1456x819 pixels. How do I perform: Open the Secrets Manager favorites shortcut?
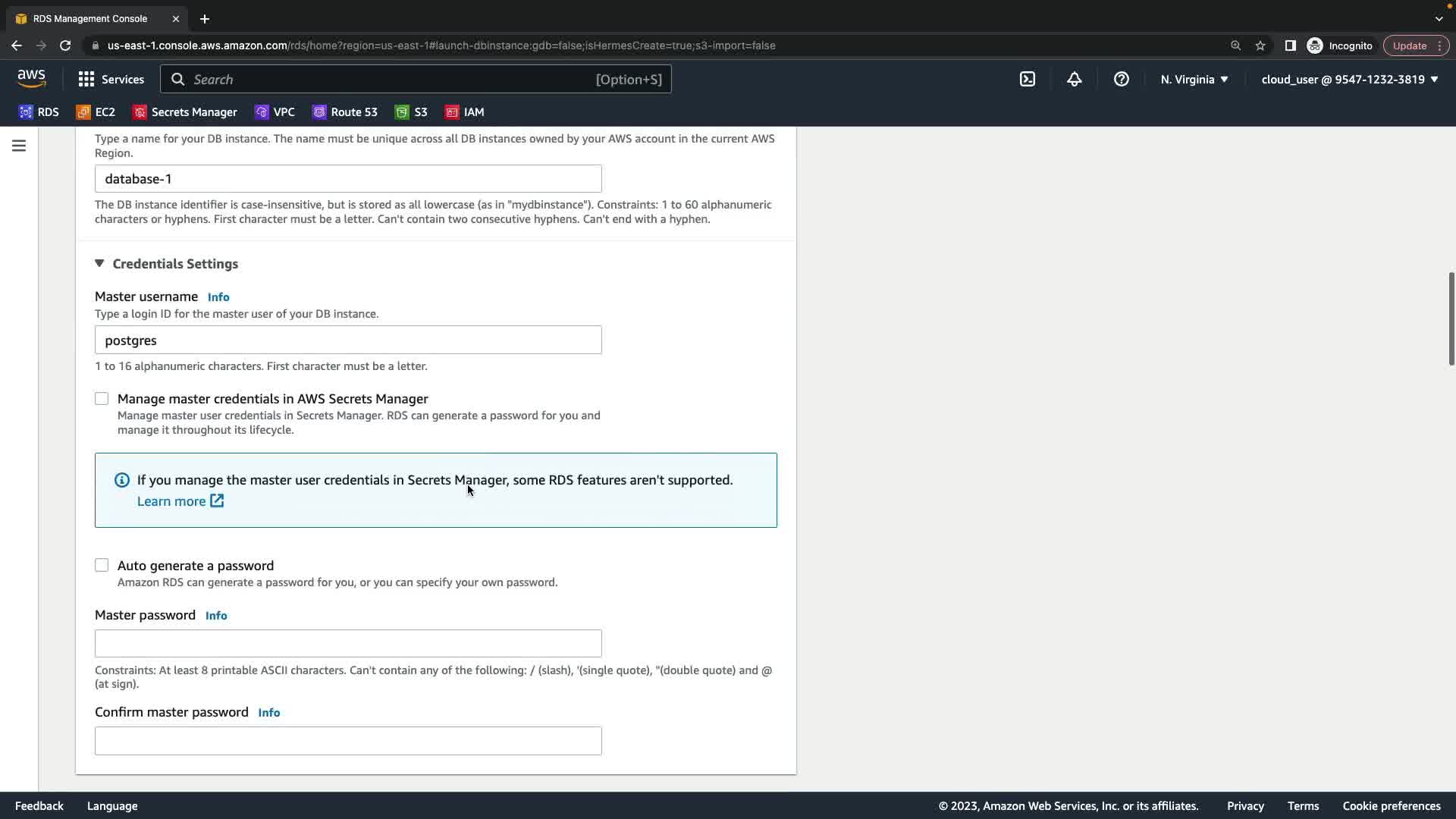tap(185, 112)
